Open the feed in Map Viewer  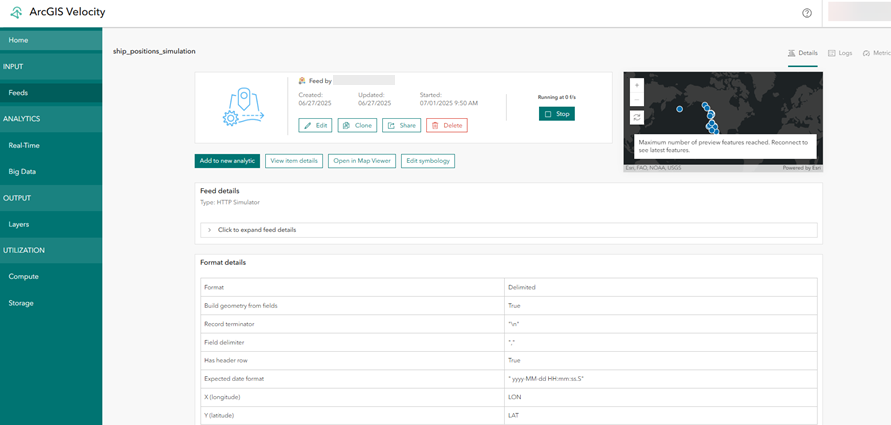point(362,161)
